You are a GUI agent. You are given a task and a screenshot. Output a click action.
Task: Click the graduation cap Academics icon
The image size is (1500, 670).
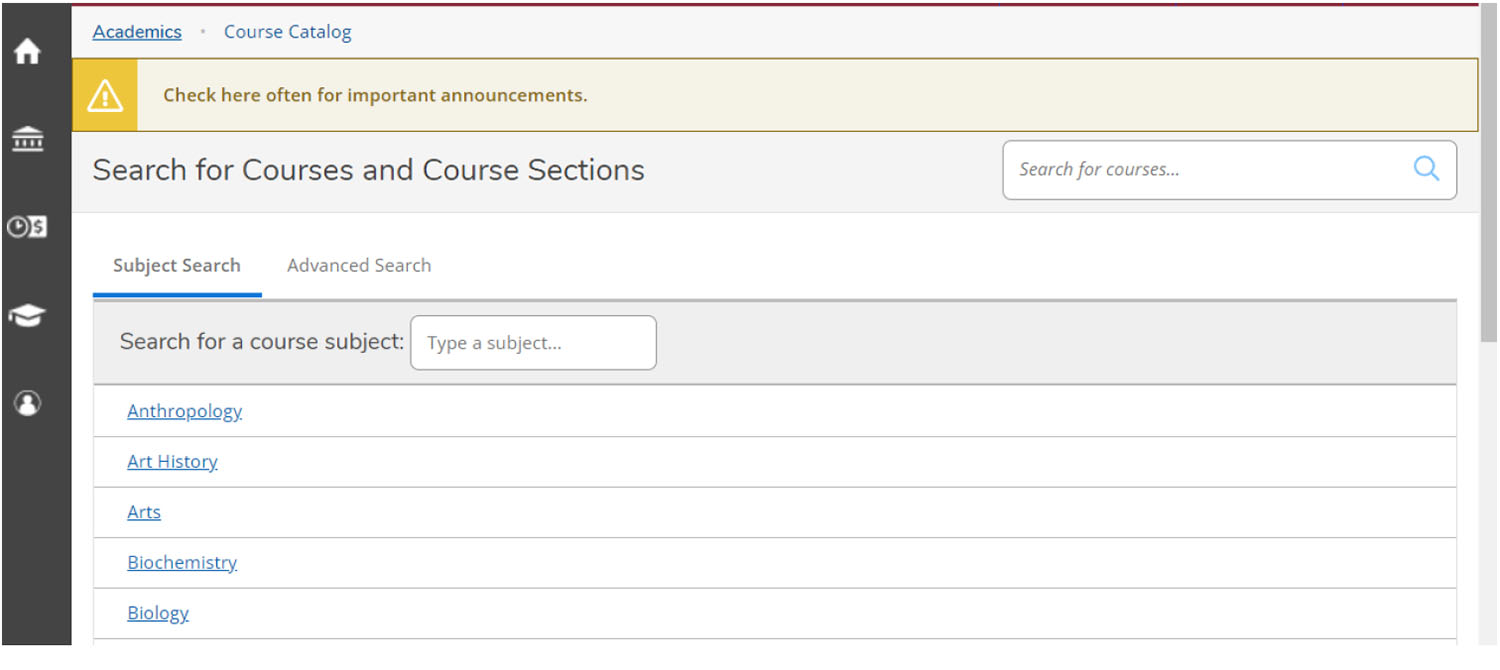(27, 316)
